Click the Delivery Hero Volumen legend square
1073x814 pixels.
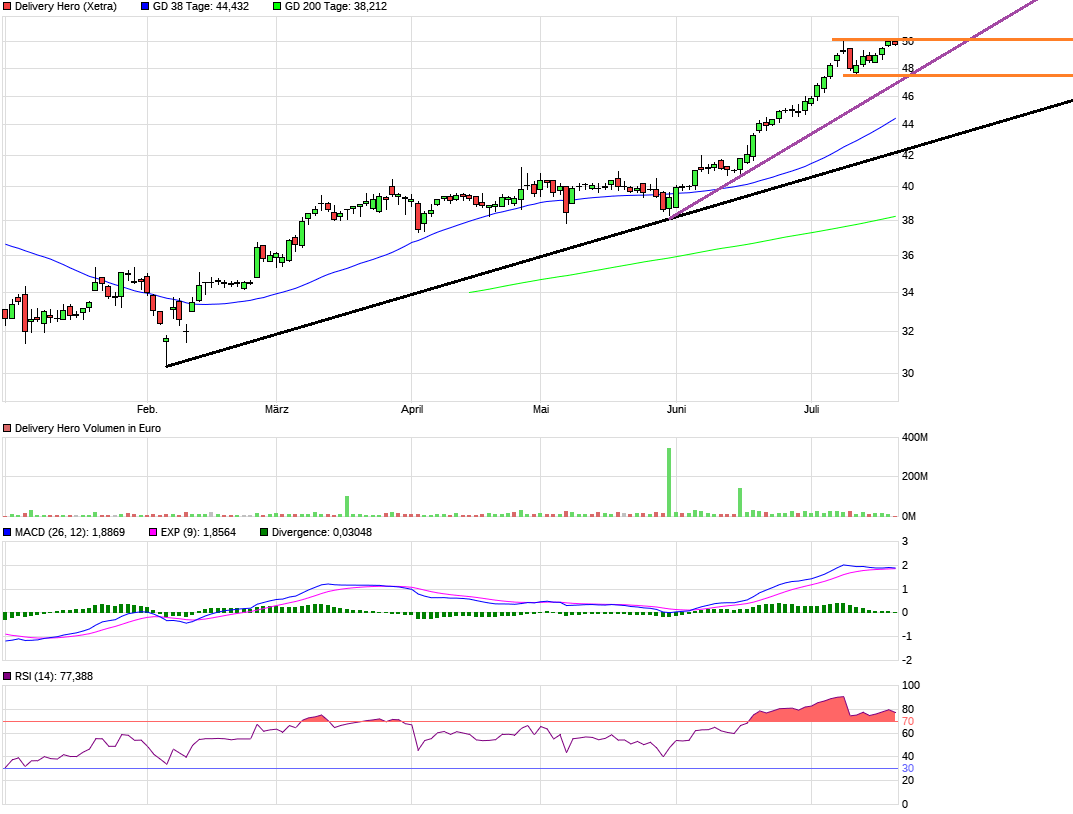pos(8,428)
